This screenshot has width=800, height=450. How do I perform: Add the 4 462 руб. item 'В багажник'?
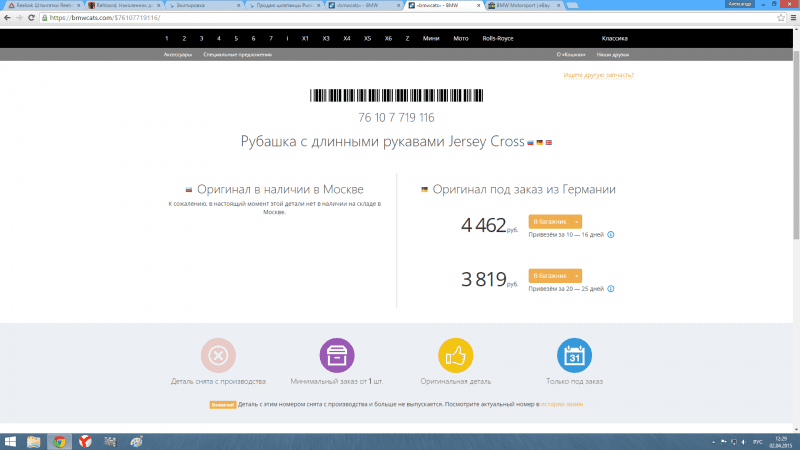pyautogui.click(x=550, y=222)
